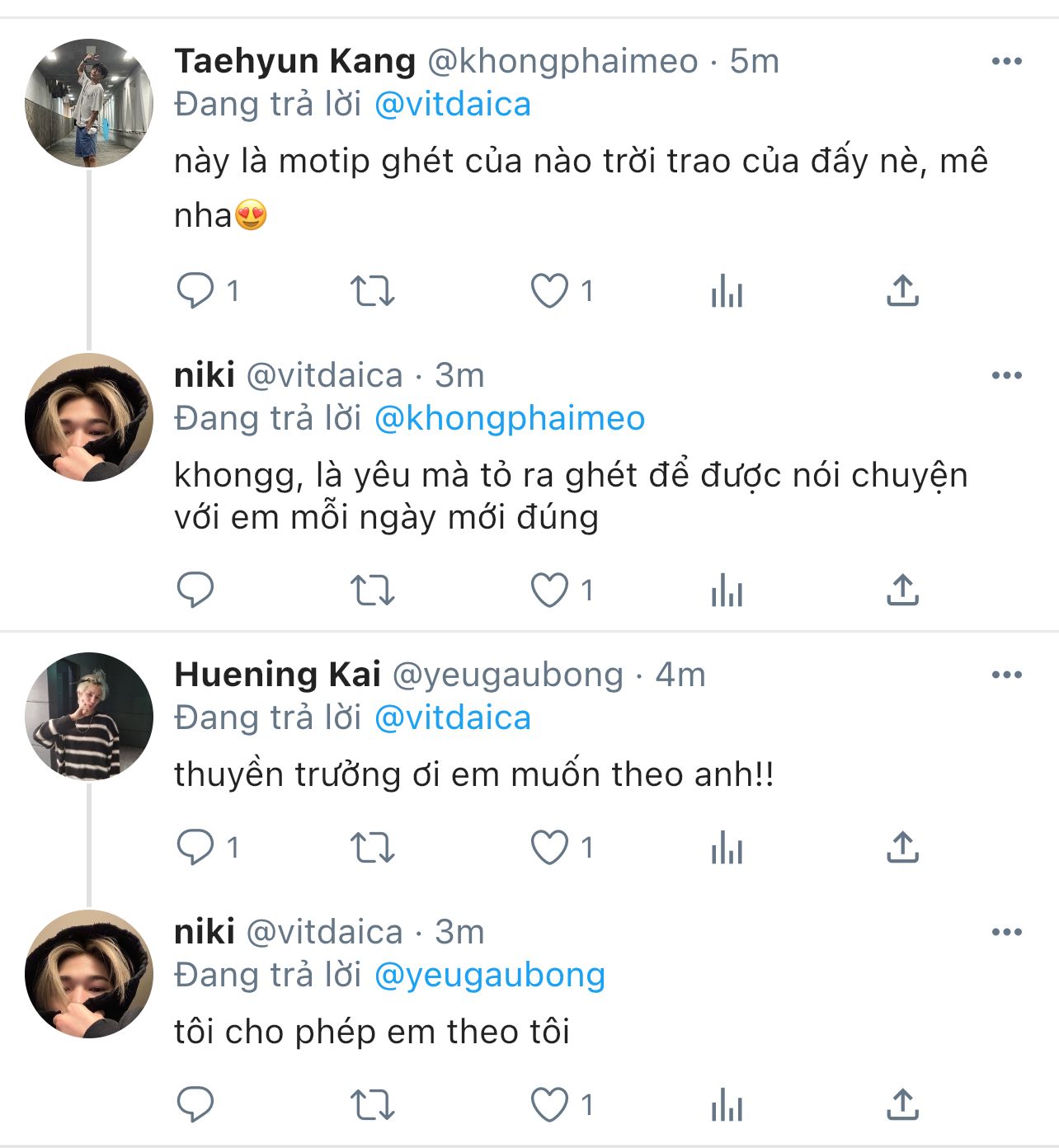Image resolution: width=1059 pixels, height=1148 pixels.
Task: Retweet niki's reply to @khongphaimeo
Action: pyautogui.click(x=373, y=590)
